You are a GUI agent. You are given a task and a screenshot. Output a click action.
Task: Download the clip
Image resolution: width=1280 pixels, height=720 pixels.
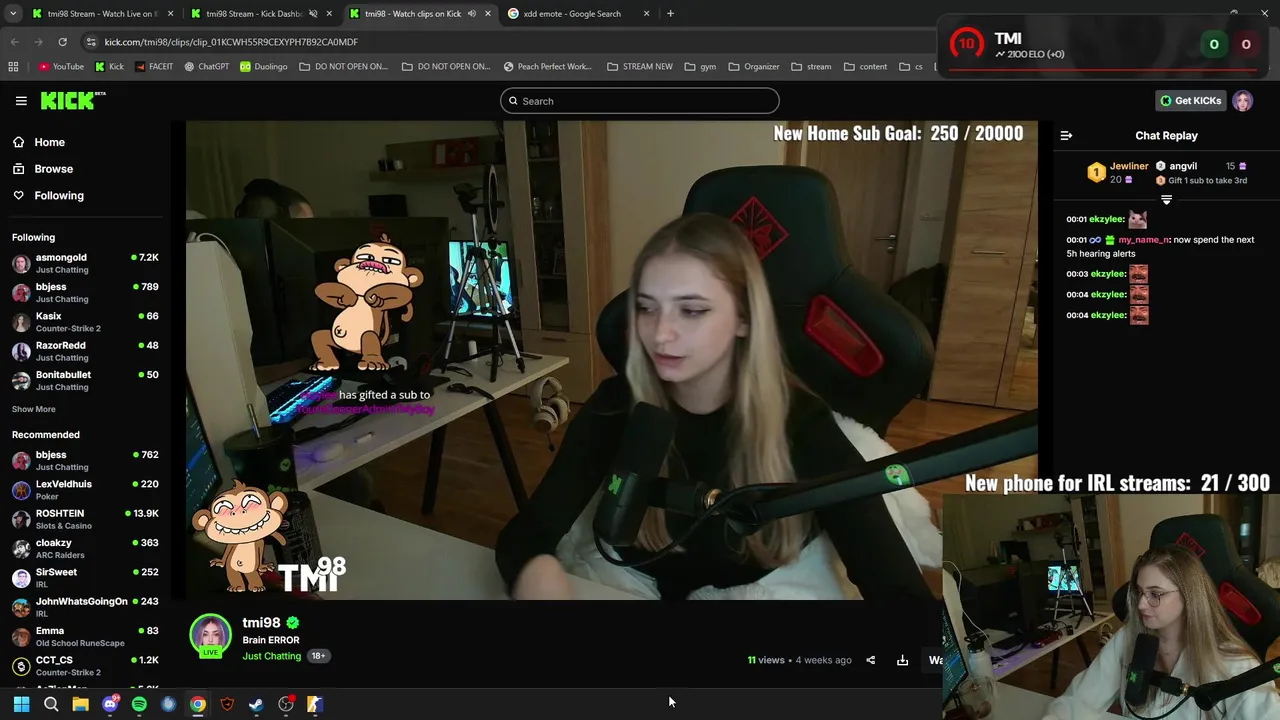(902, 660)
